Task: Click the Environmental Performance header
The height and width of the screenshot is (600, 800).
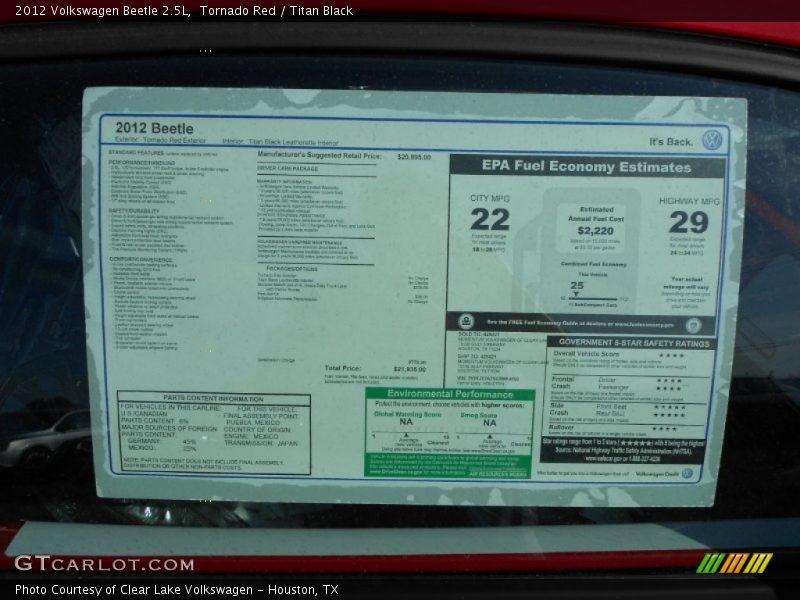Action: (x=450, y=394)
